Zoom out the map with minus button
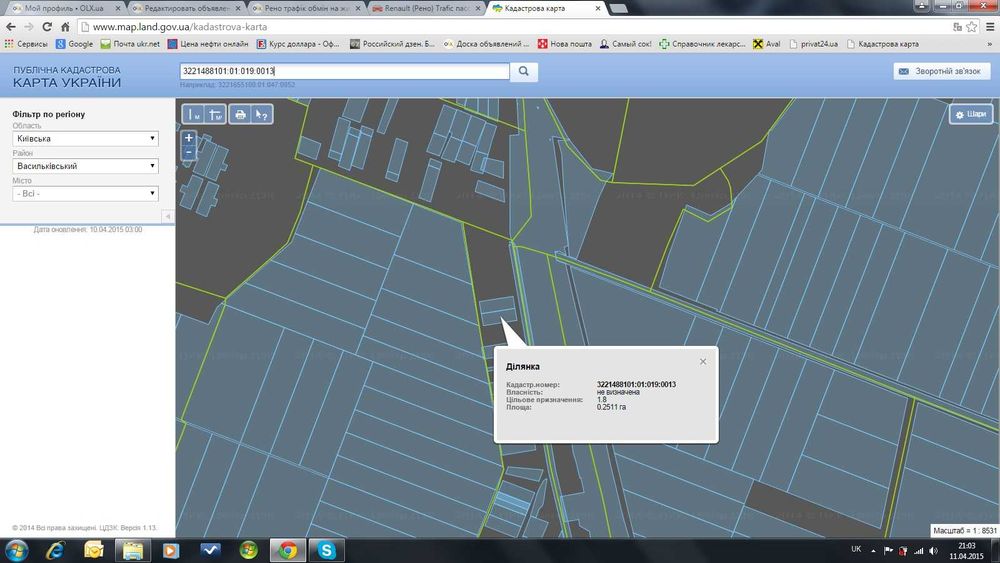The height and width of the screenshot is (563, 1000). (189, 152)
